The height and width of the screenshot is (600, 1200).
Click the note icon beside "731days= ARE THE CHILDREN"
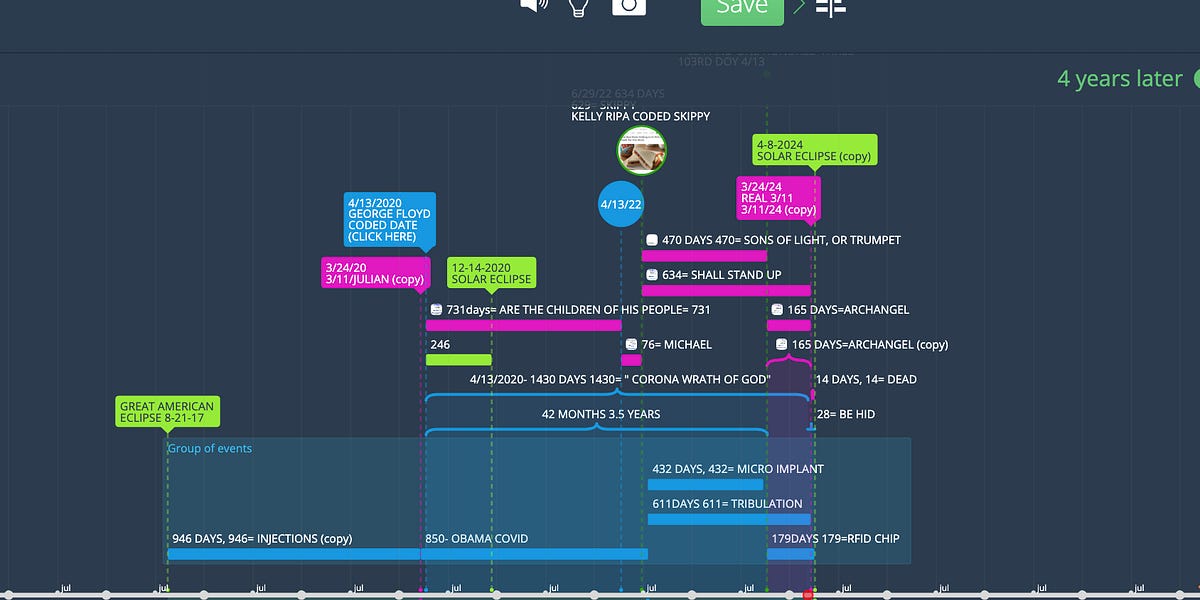click(x=436, y=309)
